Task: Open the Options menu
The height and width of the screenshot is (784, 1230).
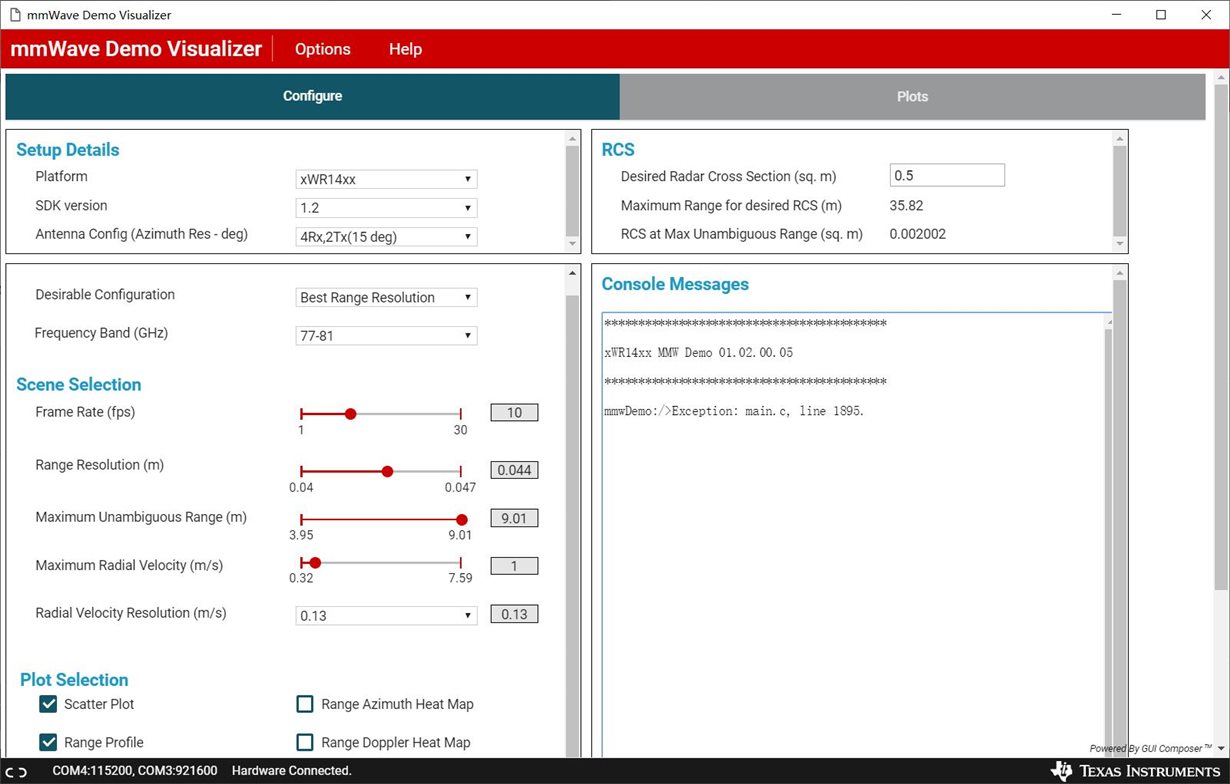Action: 323,49
